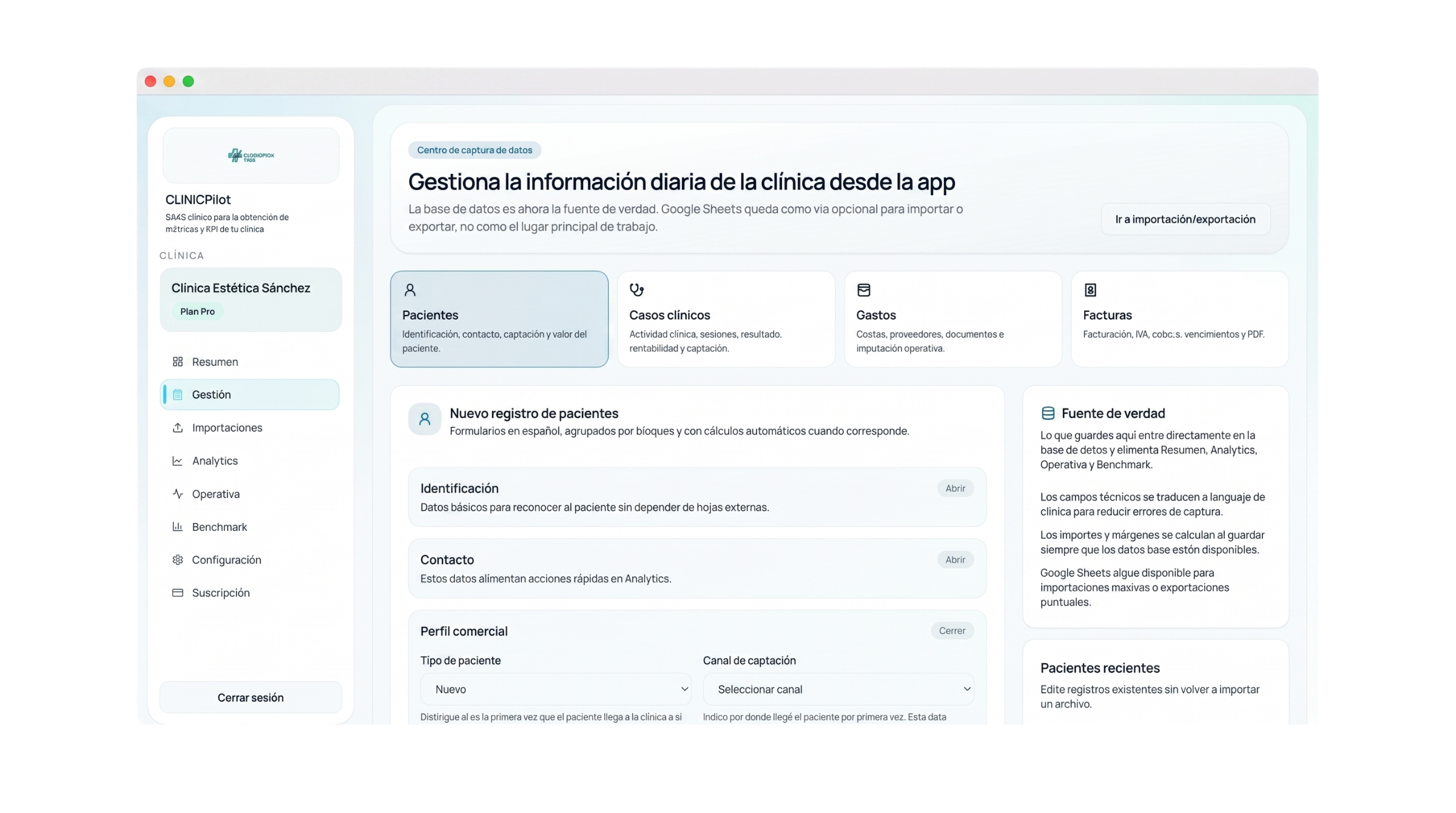Click the CLINICPilot app name
The height and width of the screenshot is (813, 1456).
tap(198, 200)
